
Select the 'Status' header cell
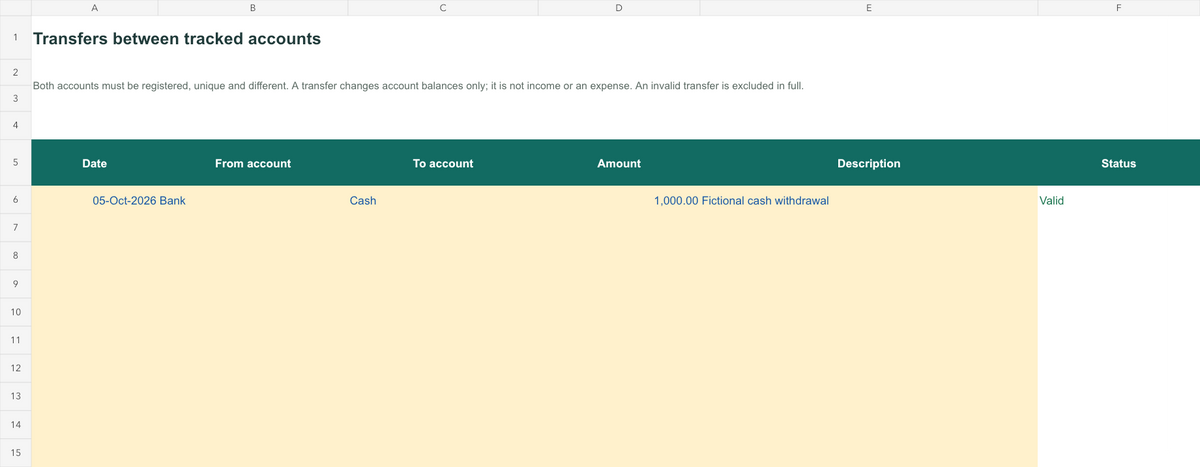pyautogui.click(x=1118, y=163)
